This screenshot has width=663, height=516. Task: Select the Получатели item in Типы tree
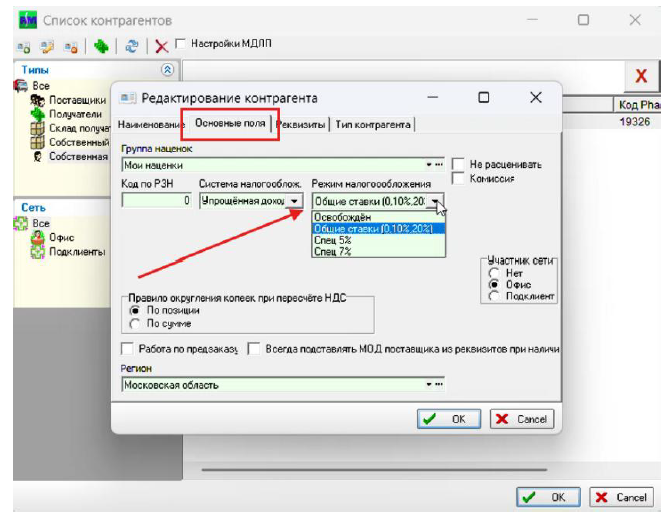75,114
